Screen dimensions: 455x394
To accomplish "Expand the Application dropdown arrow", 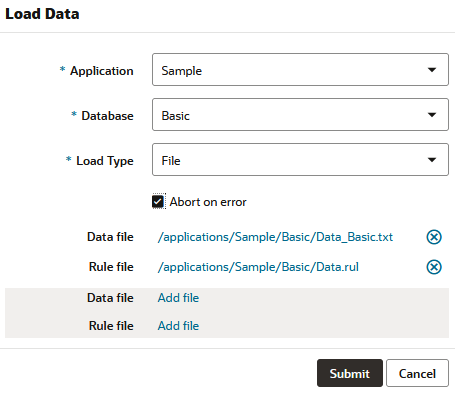I will pos(432,70).
